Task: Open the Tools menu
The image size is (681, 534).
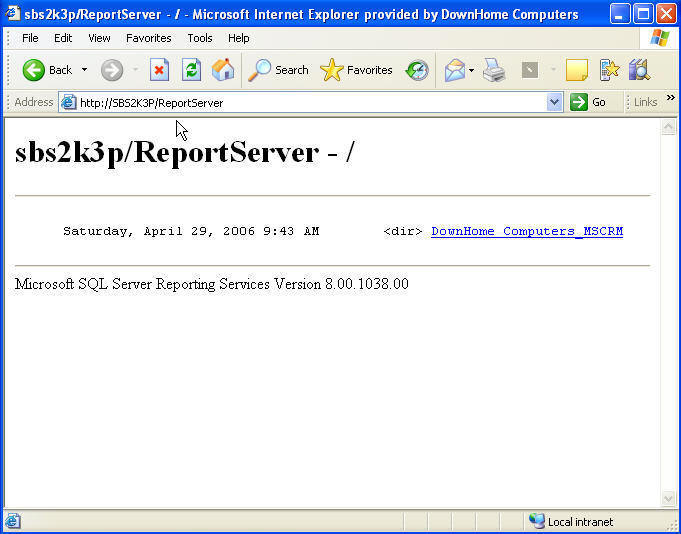Action: 200,38
